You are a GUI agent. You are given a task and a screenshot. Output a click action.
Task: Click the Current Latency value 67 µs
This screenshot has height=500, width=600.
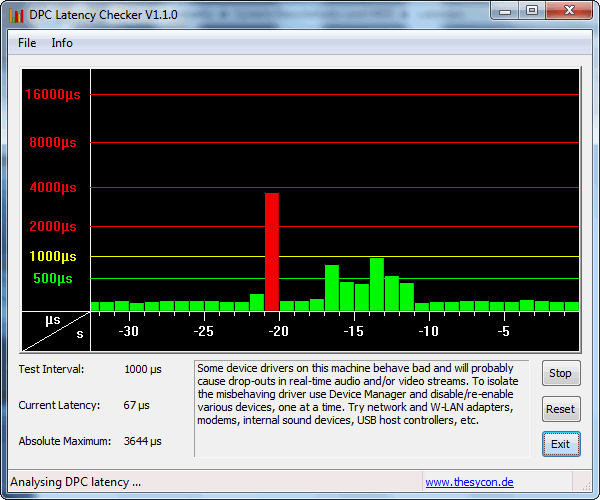point(136,406)
